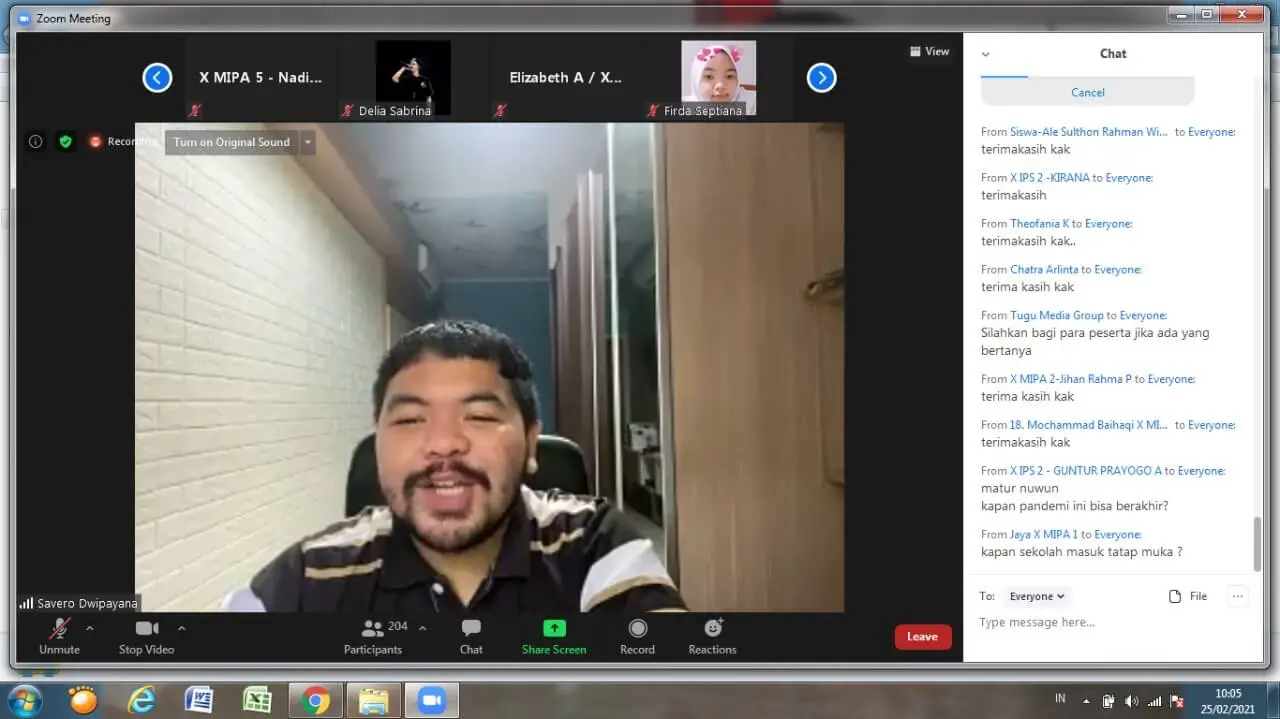Collapse chat panel with chevron
Image resolution: width=1280 pixels, height=719 pixels.
985,55
